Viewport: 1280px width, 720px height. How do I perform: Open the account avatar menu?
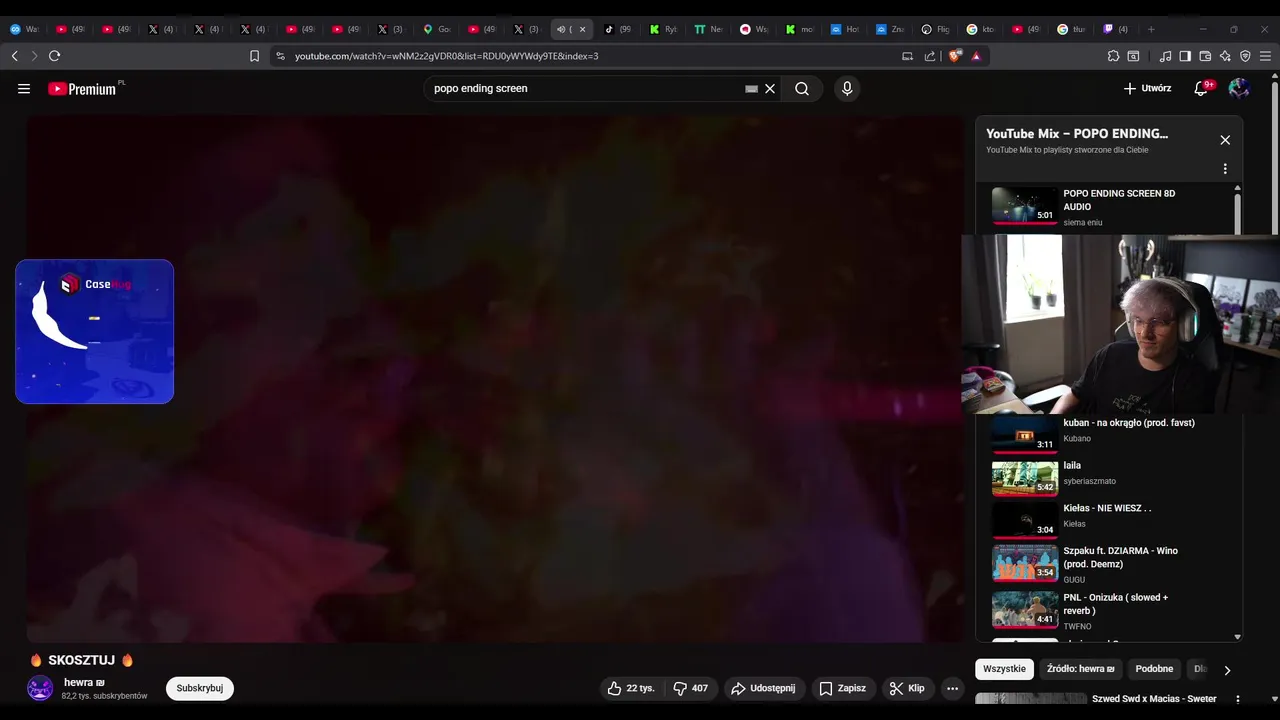pos(1239,88)
